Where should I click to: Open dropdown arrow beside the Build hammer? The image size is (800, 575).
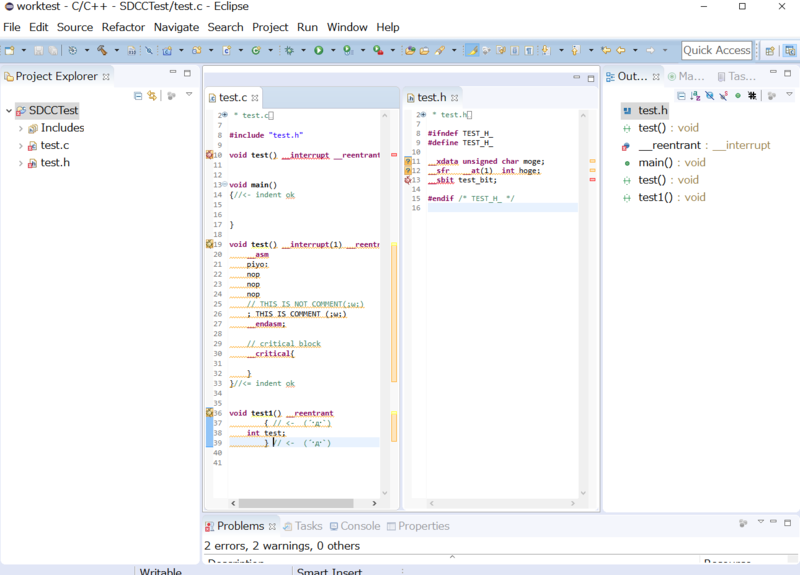tap(117, 50)
